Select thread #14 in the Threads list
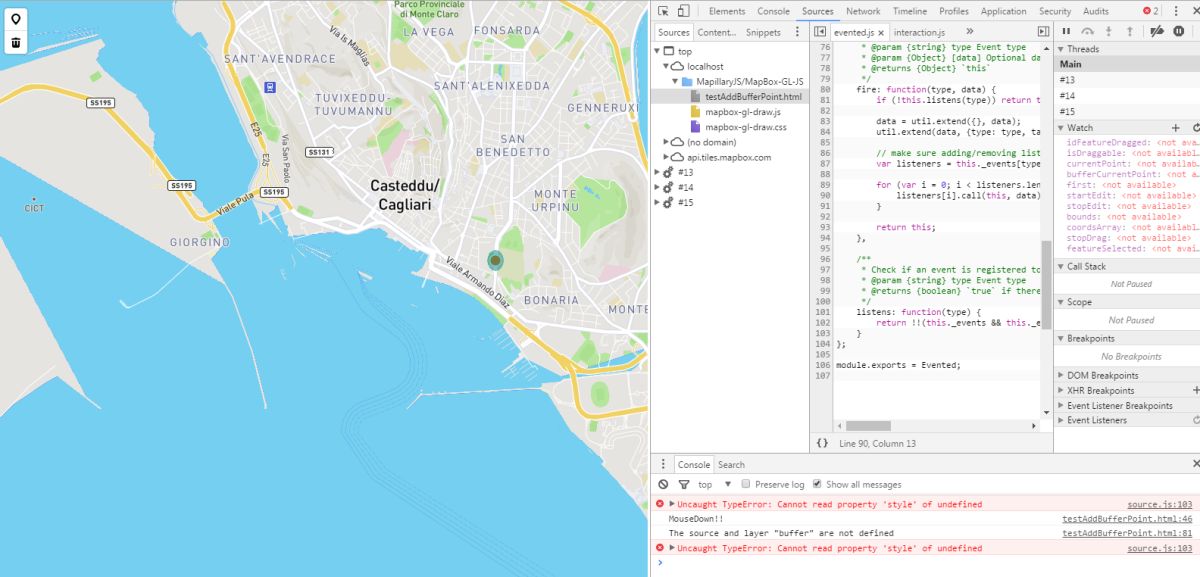The width and height of the screenshot is (1200, 577). click(1127, 95)
